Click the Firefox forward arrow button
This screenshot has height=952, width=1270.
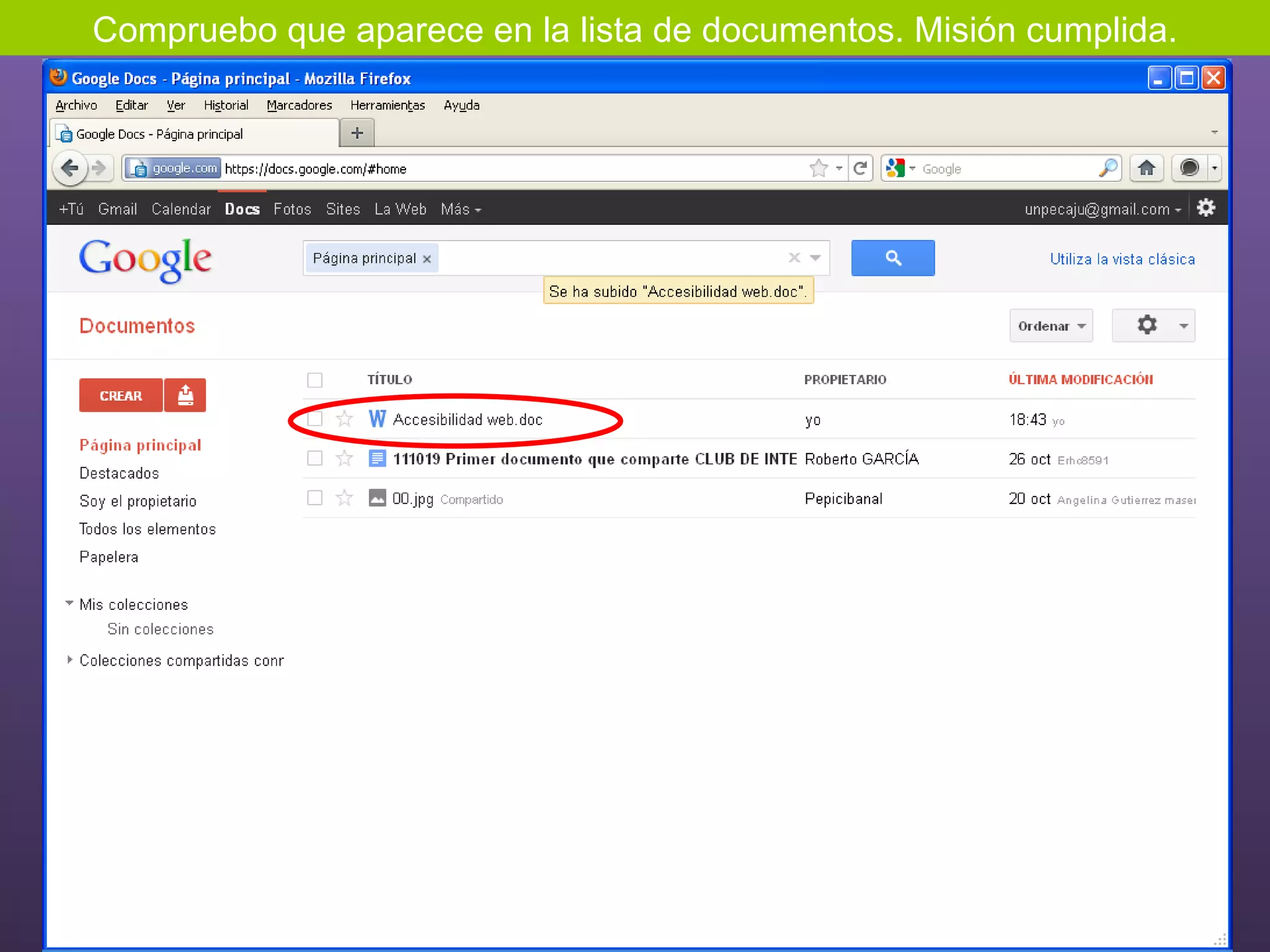(x=99, y=168)
